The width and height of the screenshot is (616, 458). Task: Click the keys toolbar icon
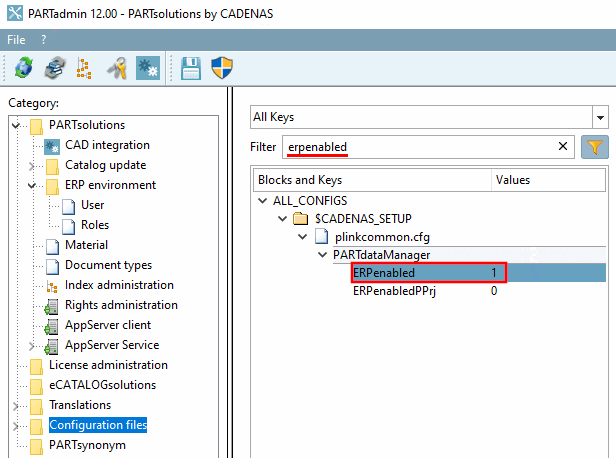click(x=117, y=68)
